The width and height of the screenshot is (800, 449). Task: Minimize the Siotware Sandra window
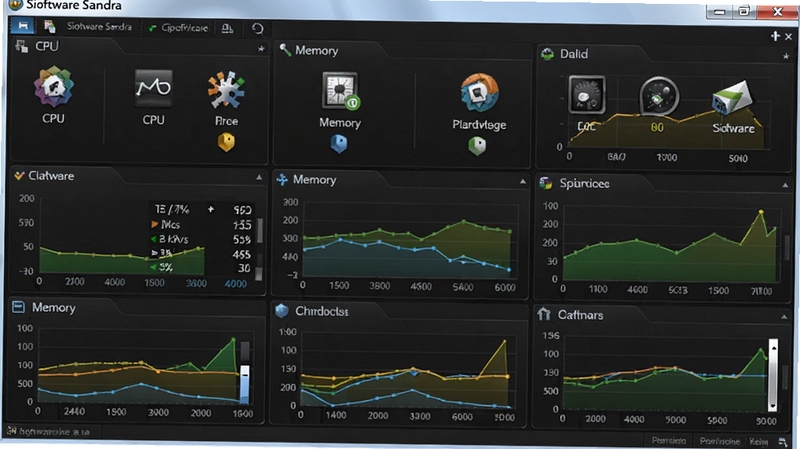tap(720, 12)
